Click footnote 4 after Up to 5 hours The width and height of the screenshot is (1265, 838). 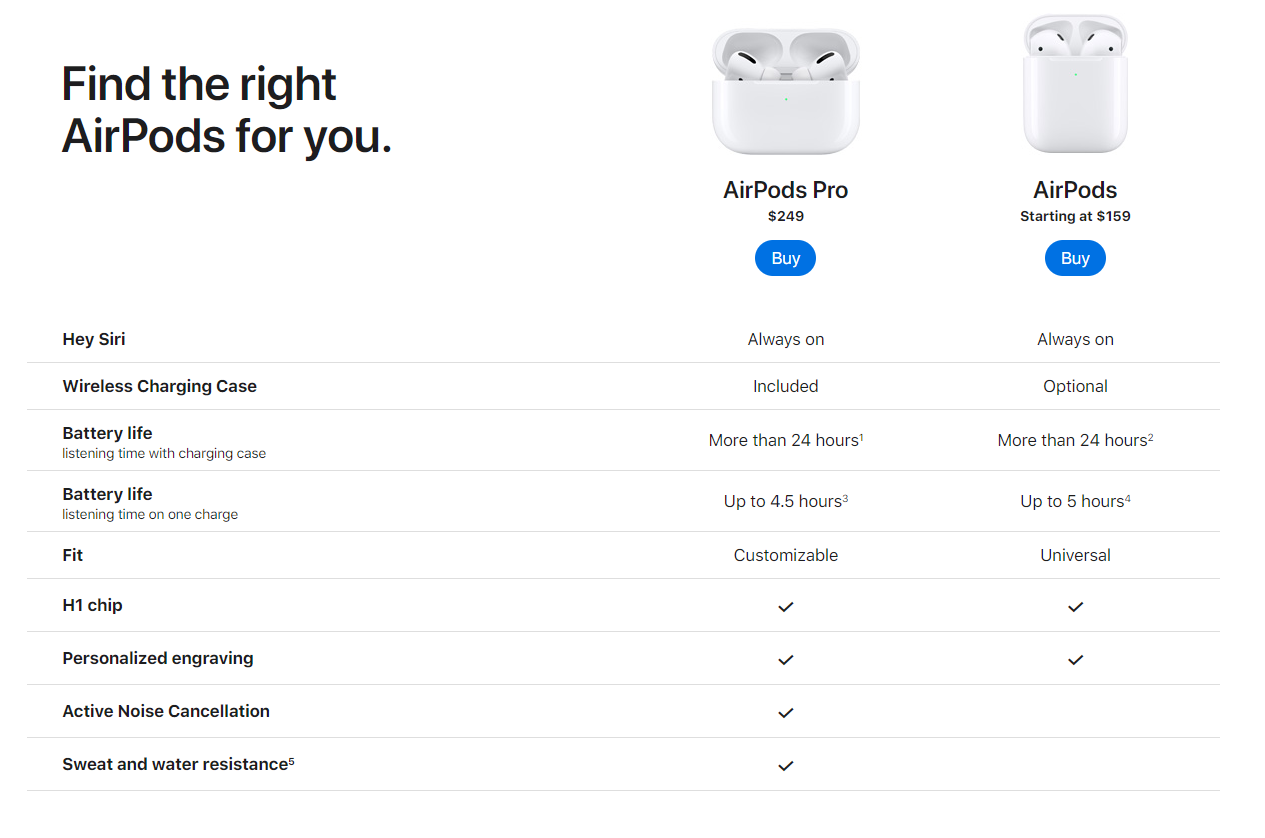[x=1128, y=497]
